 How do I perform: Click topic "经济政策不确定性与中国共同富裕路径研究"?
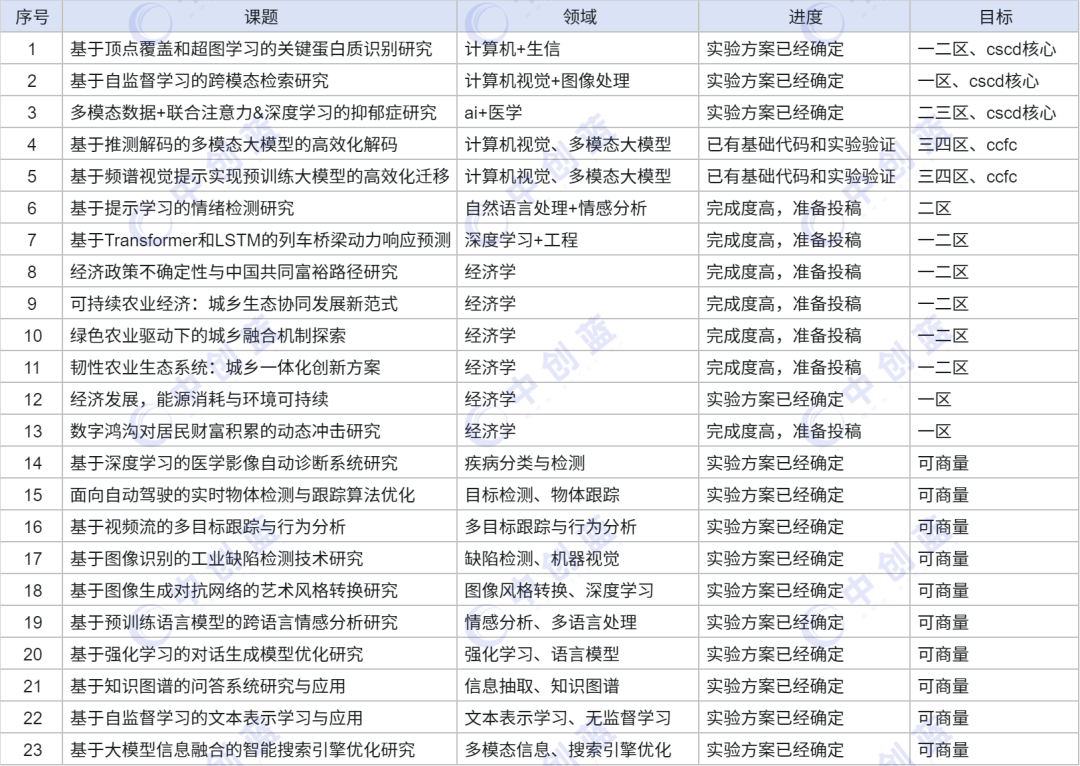coord(234,271)
